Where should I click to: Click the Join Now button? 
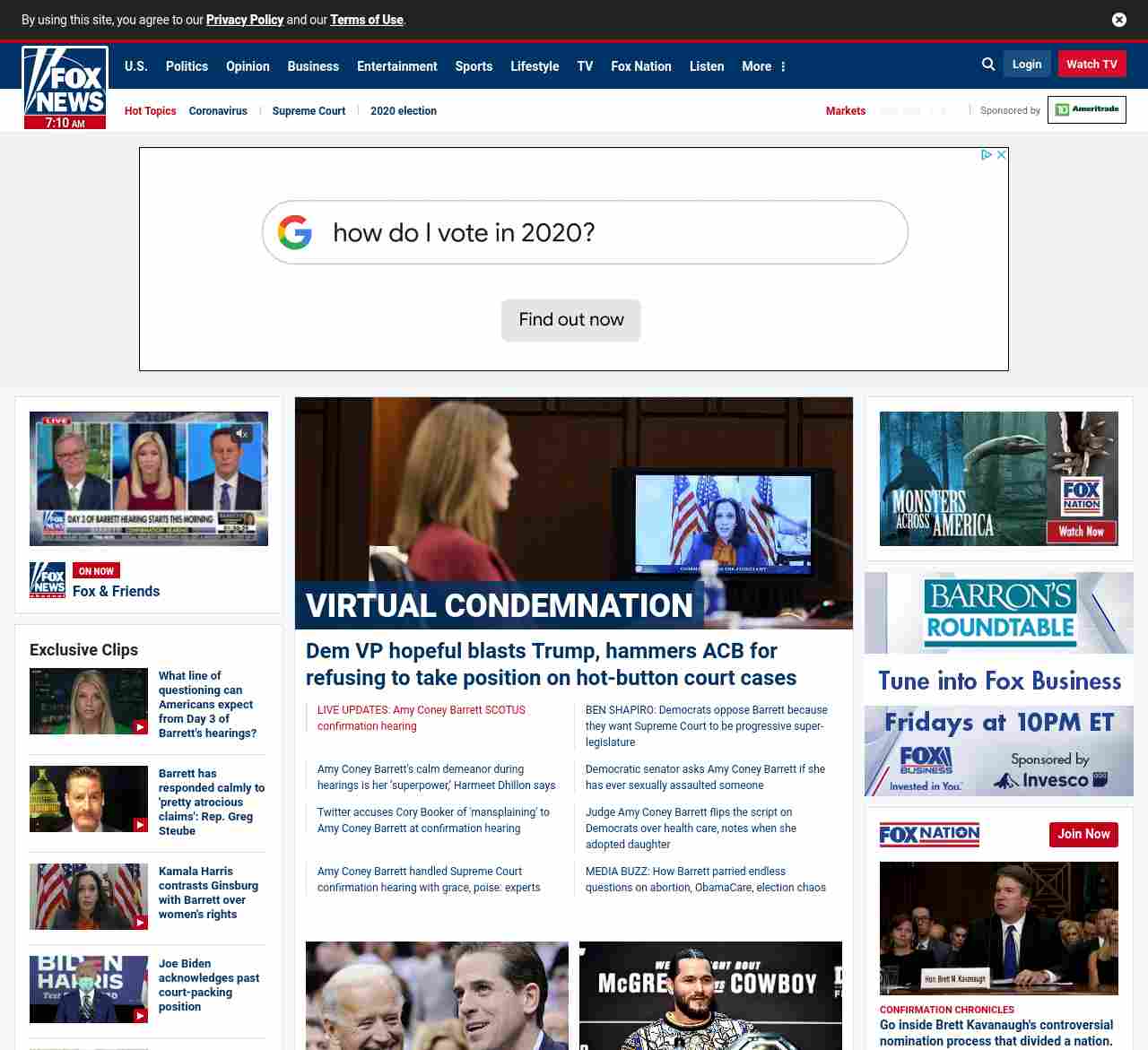point(1083,835)
